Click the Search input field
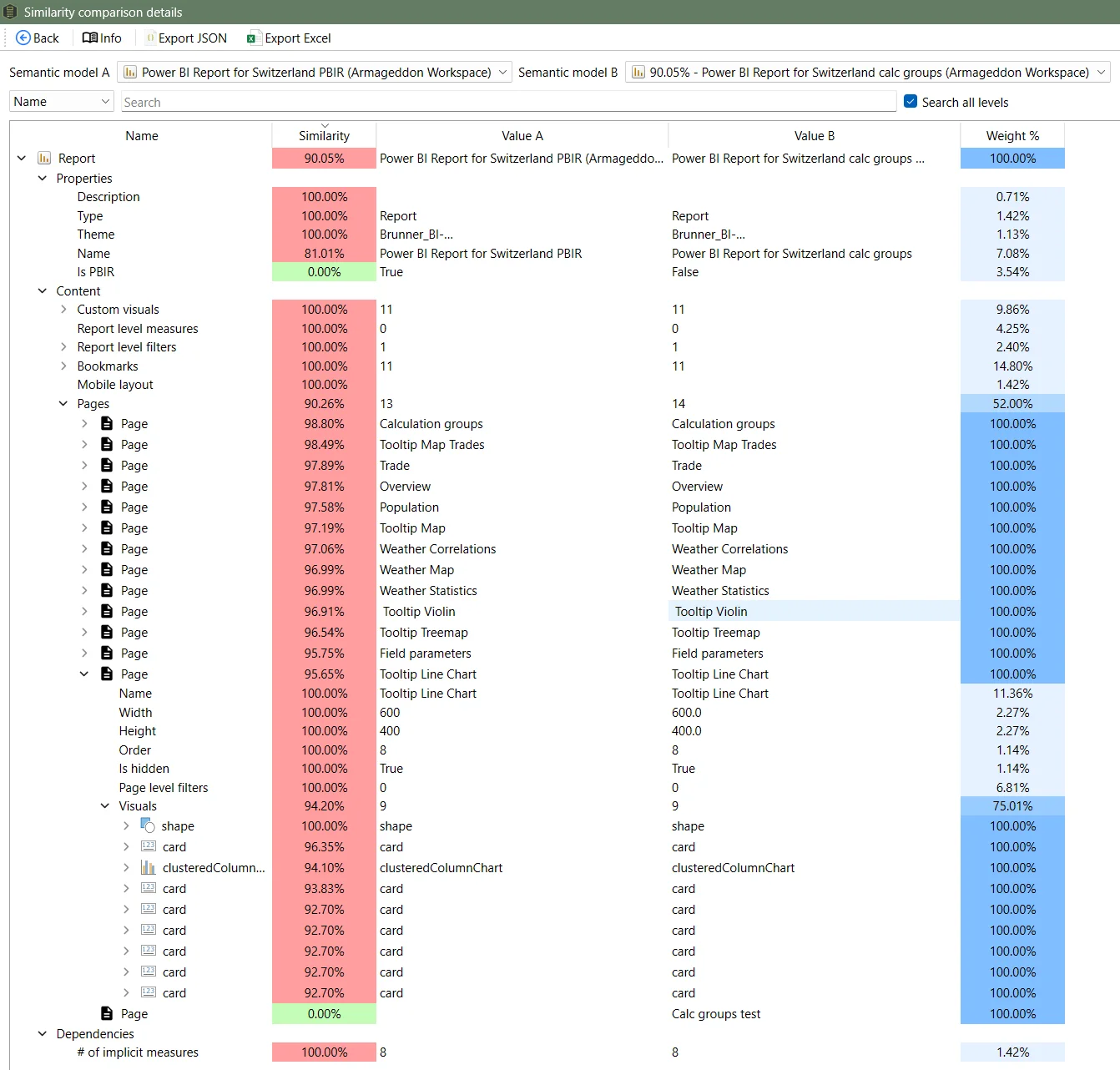This screenshot has height=1070, width=1120. click(x=508, y=102)
